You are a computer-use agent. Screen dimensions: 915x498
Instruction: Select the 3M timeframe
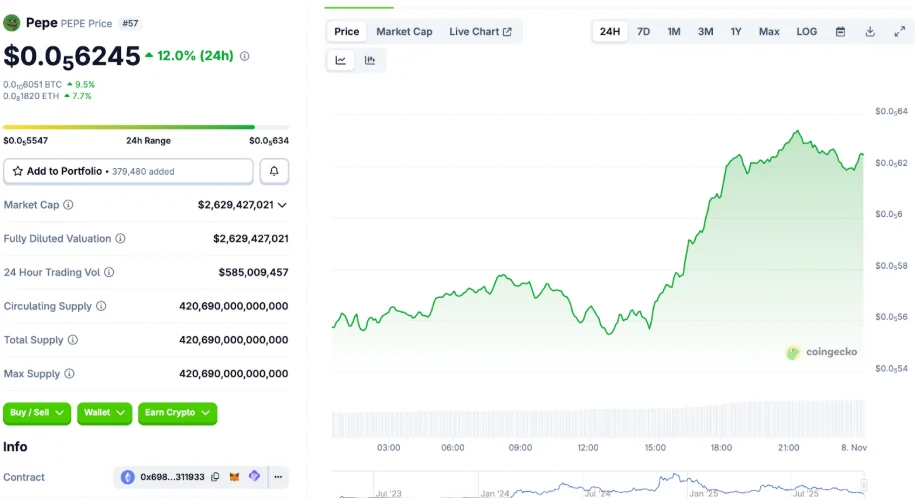(706, 32)
